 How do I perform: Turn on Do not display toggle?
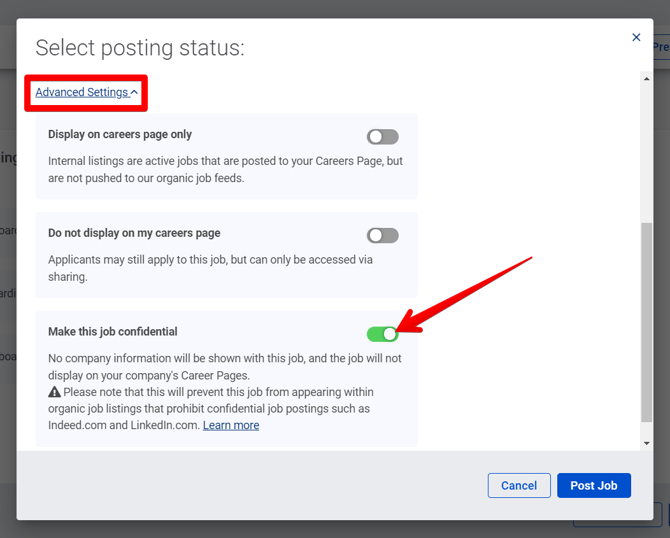click(382, 236)
